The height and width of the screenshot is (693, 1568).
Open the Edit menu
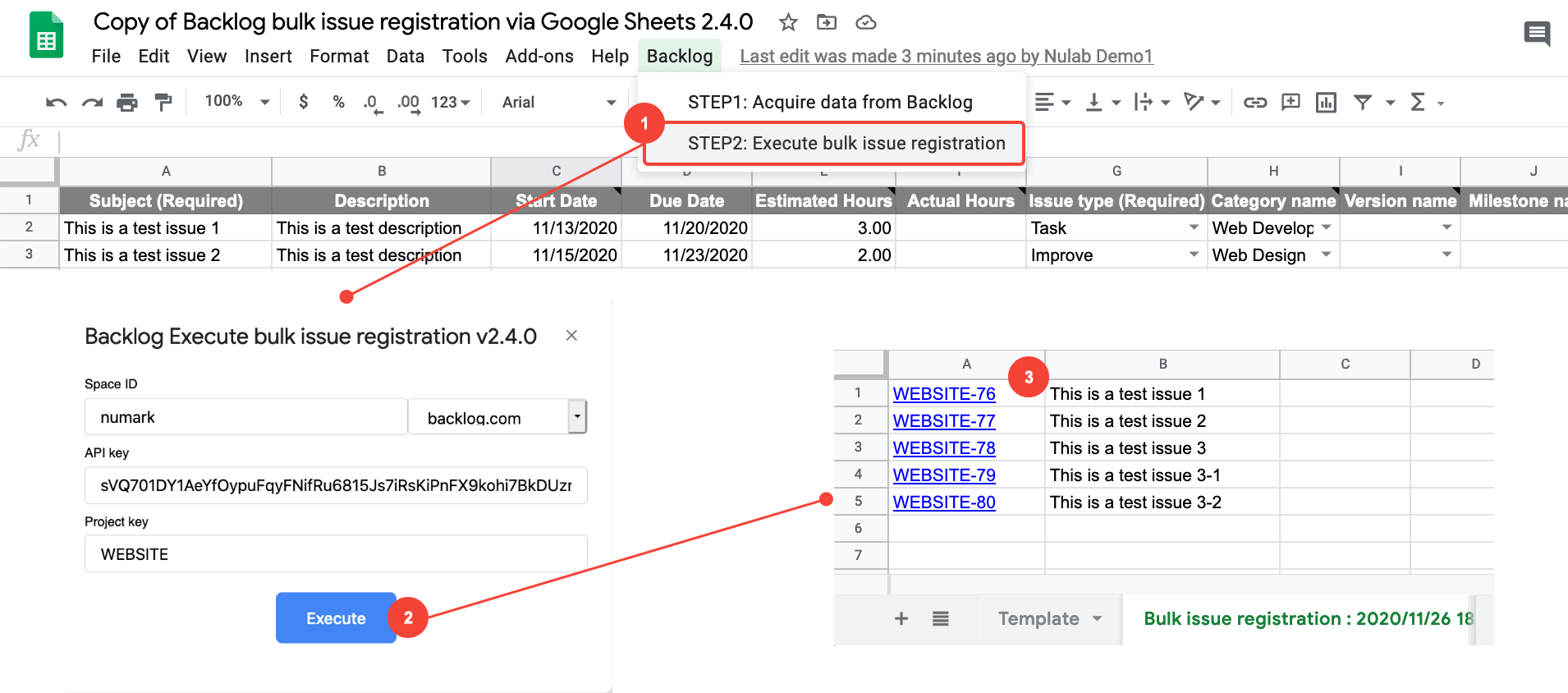(x=154, y=56)
